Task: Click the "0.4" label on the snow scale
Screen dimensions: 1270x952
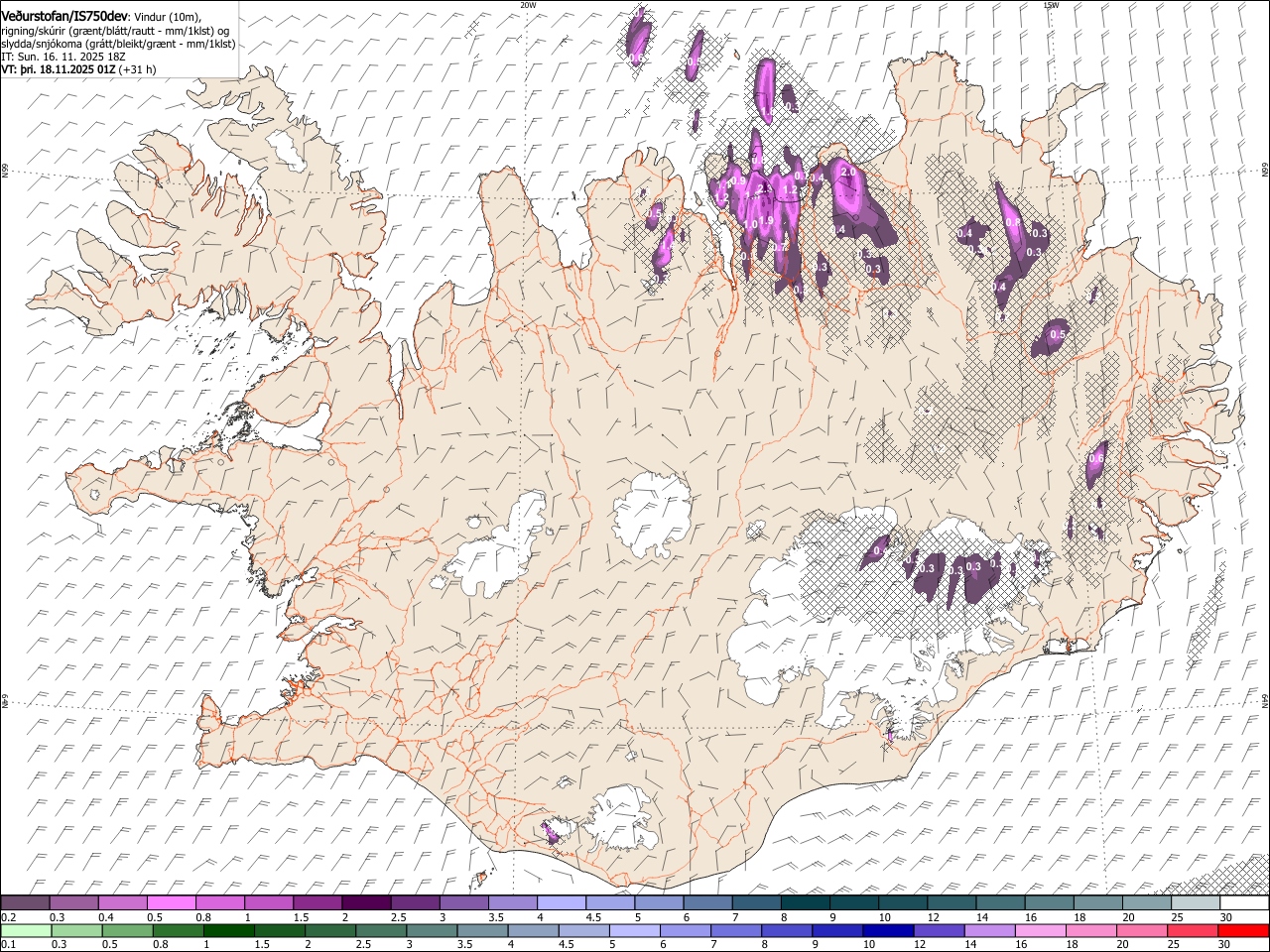Action: click(x=106, y=917)
